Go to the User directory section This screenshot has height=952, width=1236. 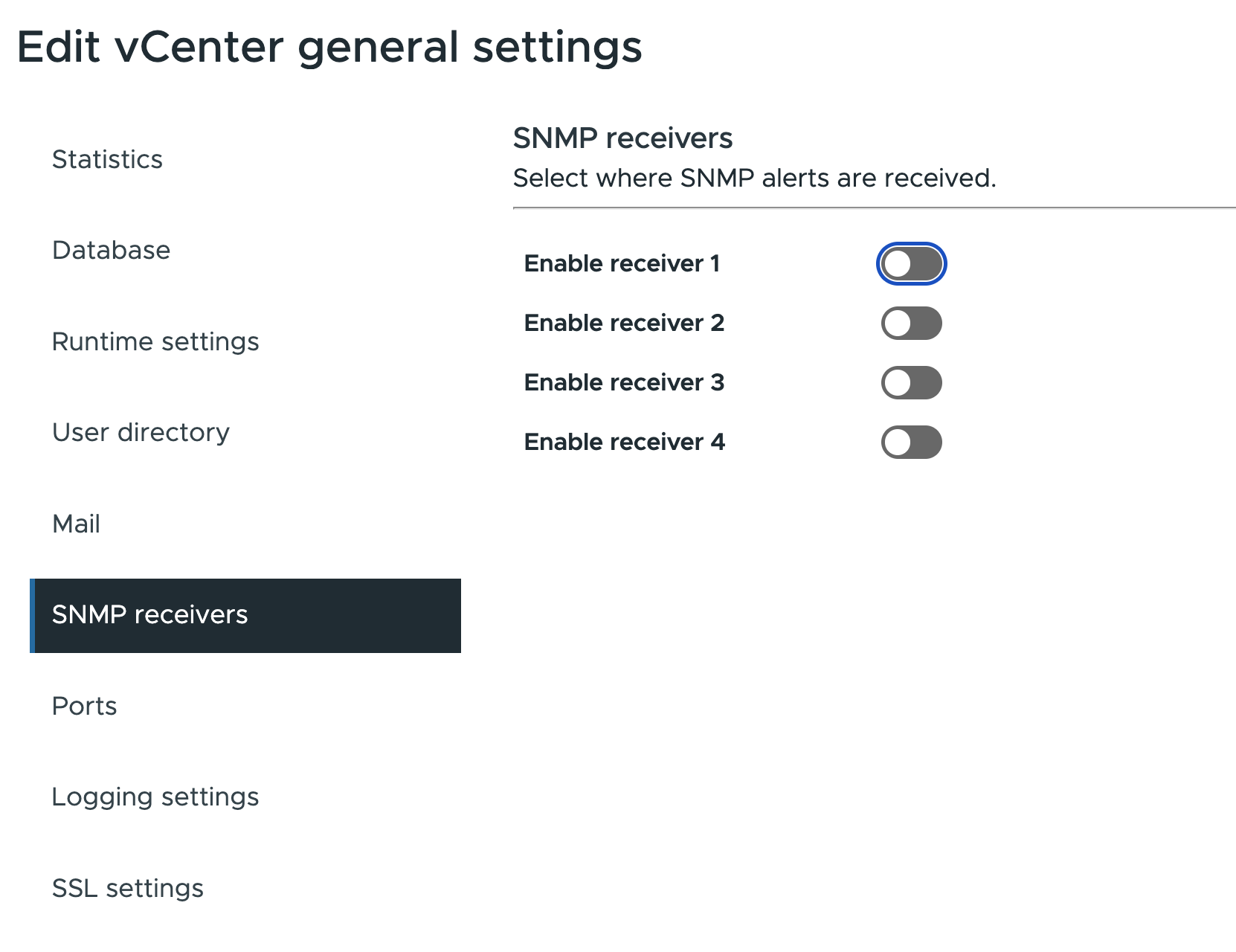point(141,432)
